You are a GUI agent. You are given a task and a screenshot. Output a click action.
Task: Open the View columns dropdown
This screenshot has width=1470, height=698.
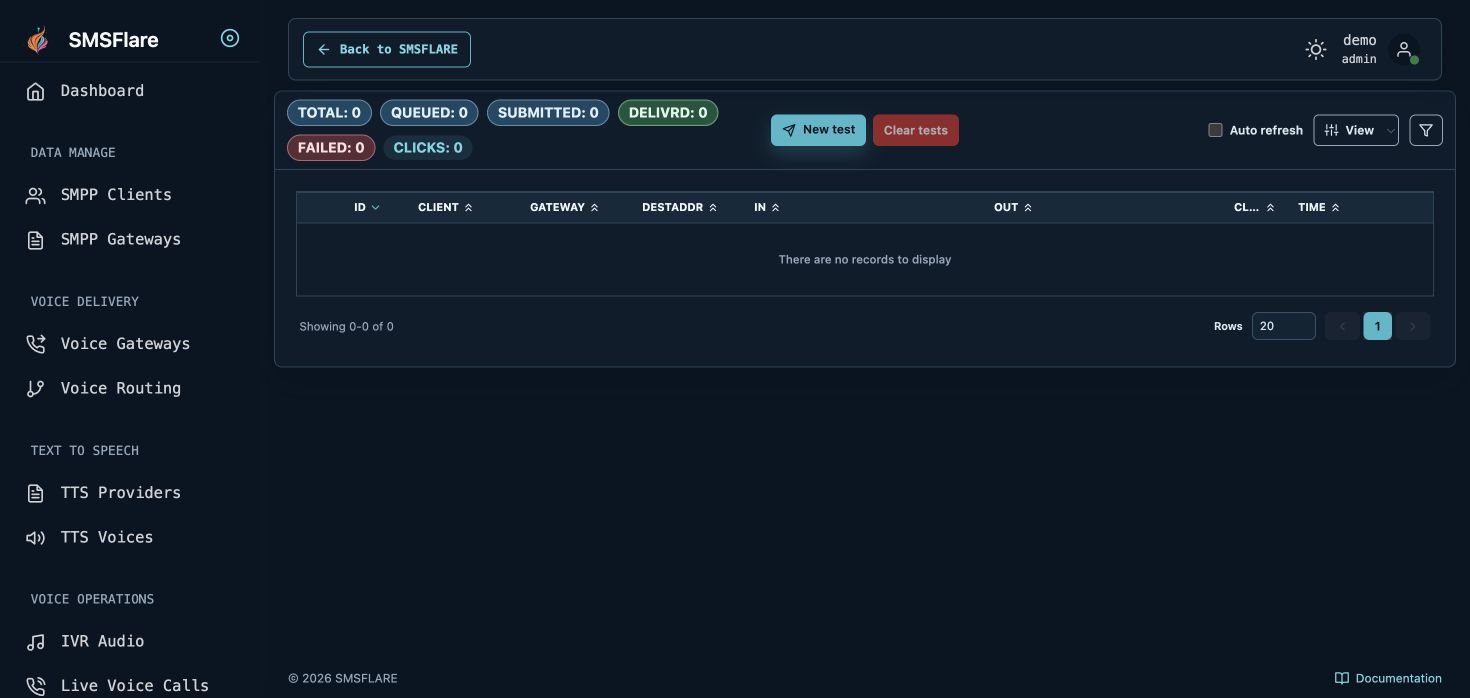point(1356,130)
